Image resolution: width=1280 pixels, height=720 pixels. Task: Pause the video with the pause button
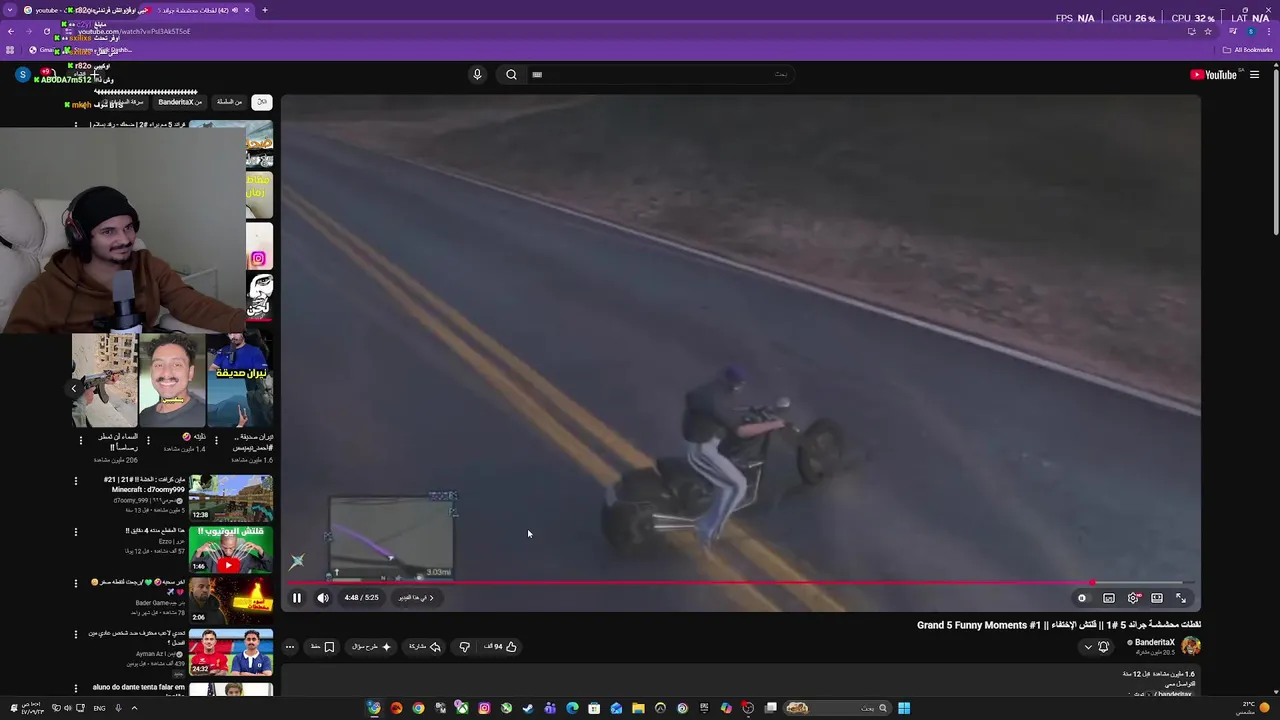pos(297,598)
